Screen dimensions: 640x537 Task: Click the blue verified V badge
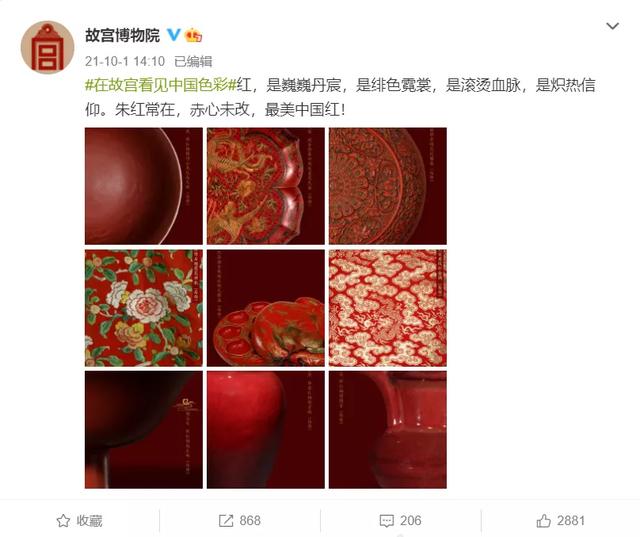173,35
